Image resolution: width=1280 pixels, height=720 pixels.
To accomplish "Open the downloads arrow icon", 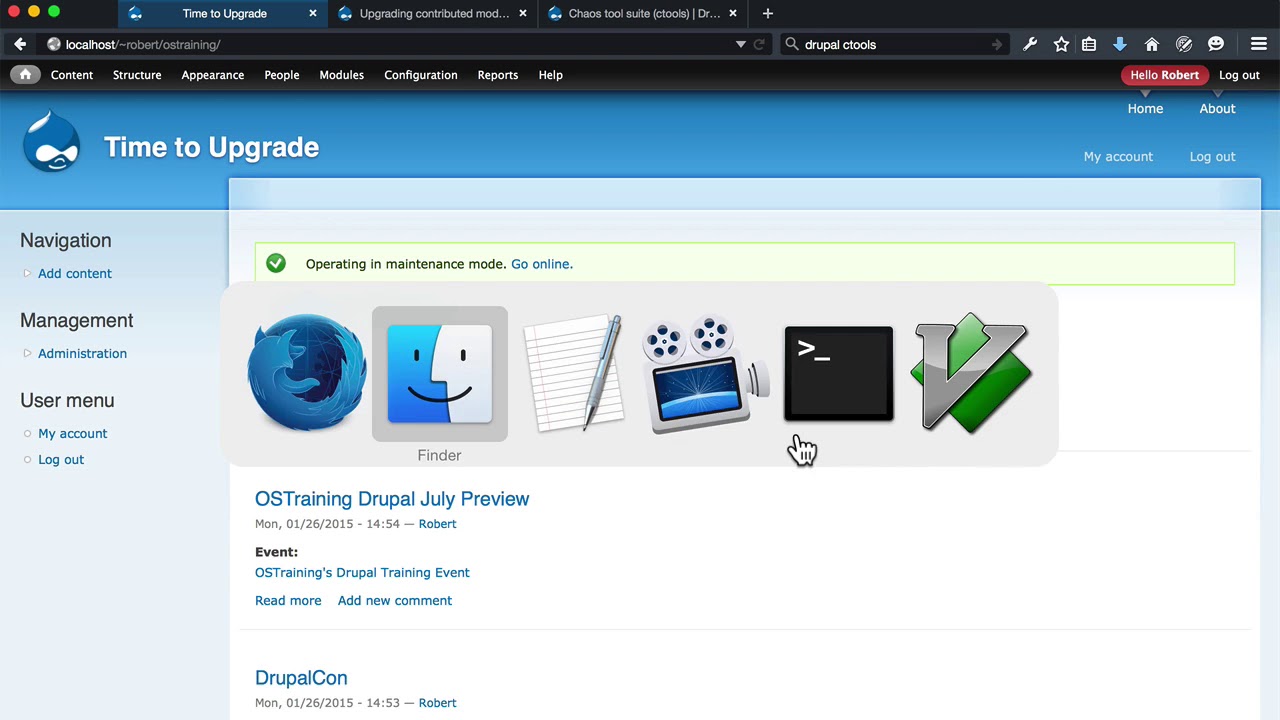I will (x=1120, y=44).
